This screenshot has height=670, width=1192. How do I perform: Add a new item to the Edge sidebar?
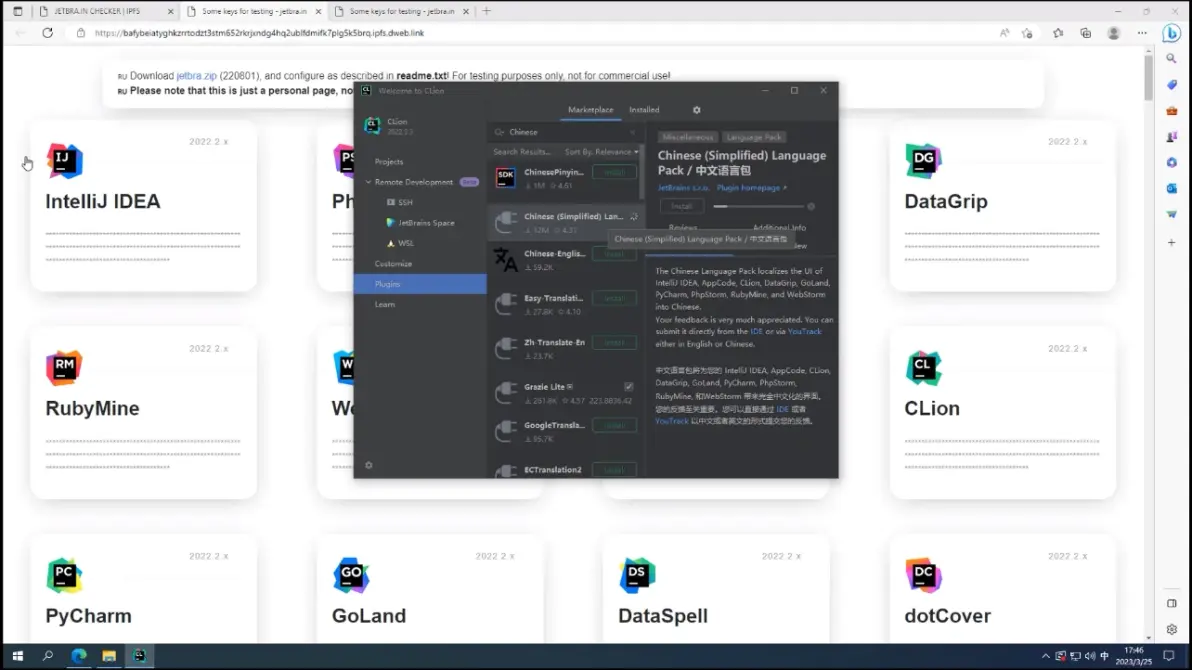pyautogui.click(x=1171, y=243)
